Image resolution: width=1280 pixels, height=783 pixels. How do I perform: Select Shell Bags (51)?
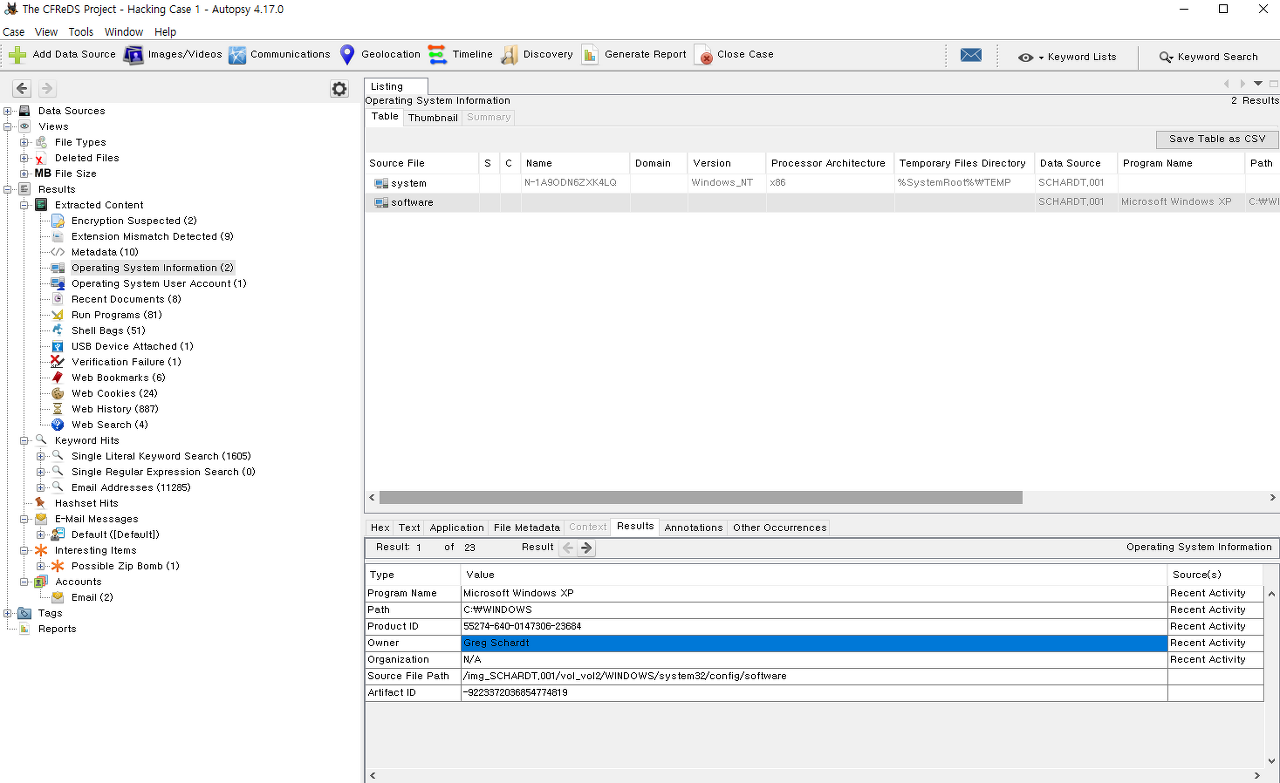[x=108, y=331]
